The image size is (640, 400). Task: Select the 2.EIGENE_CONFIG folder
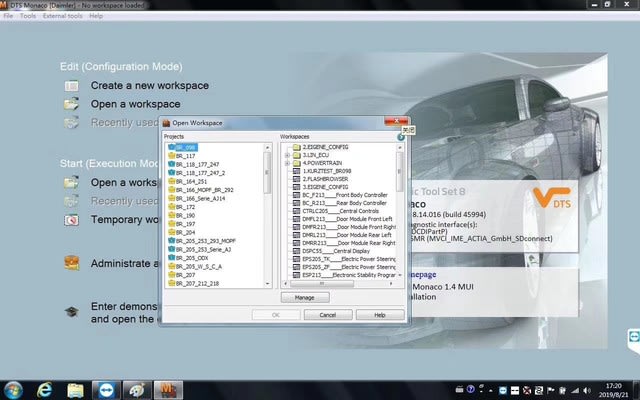(320, 147)
